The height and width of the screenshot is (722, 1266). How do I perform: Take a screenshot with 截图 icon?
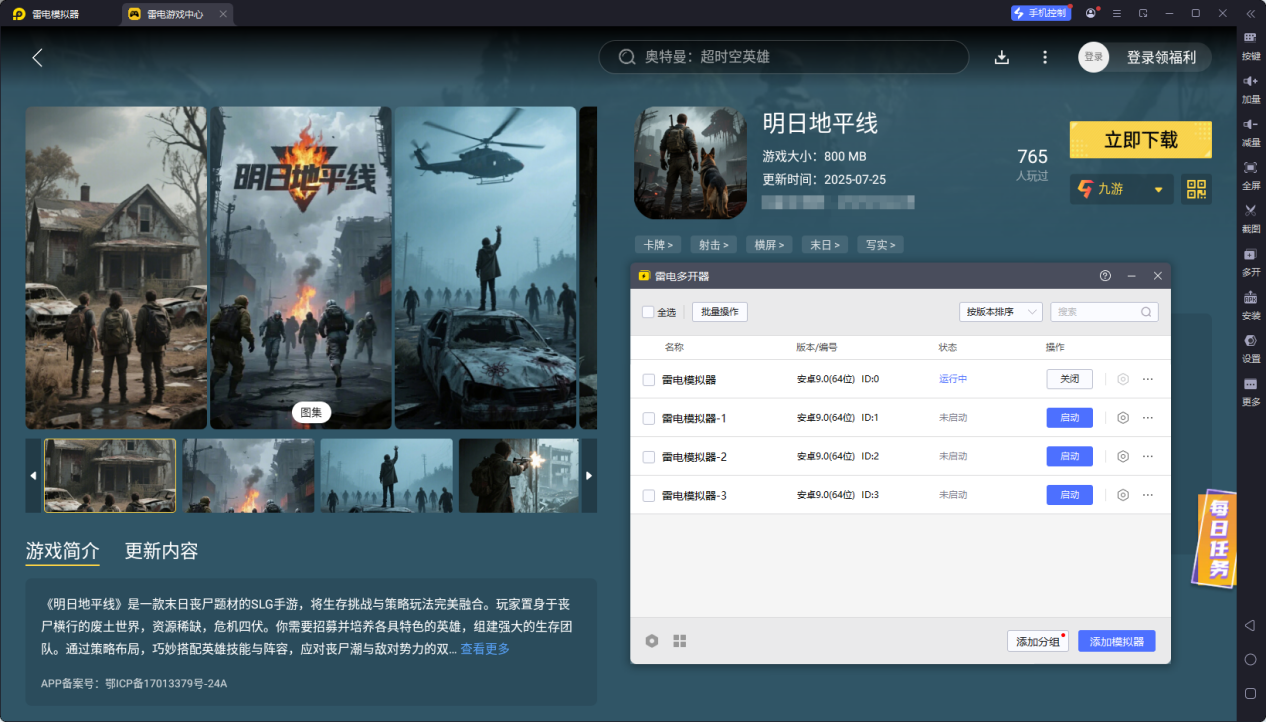1250,210
